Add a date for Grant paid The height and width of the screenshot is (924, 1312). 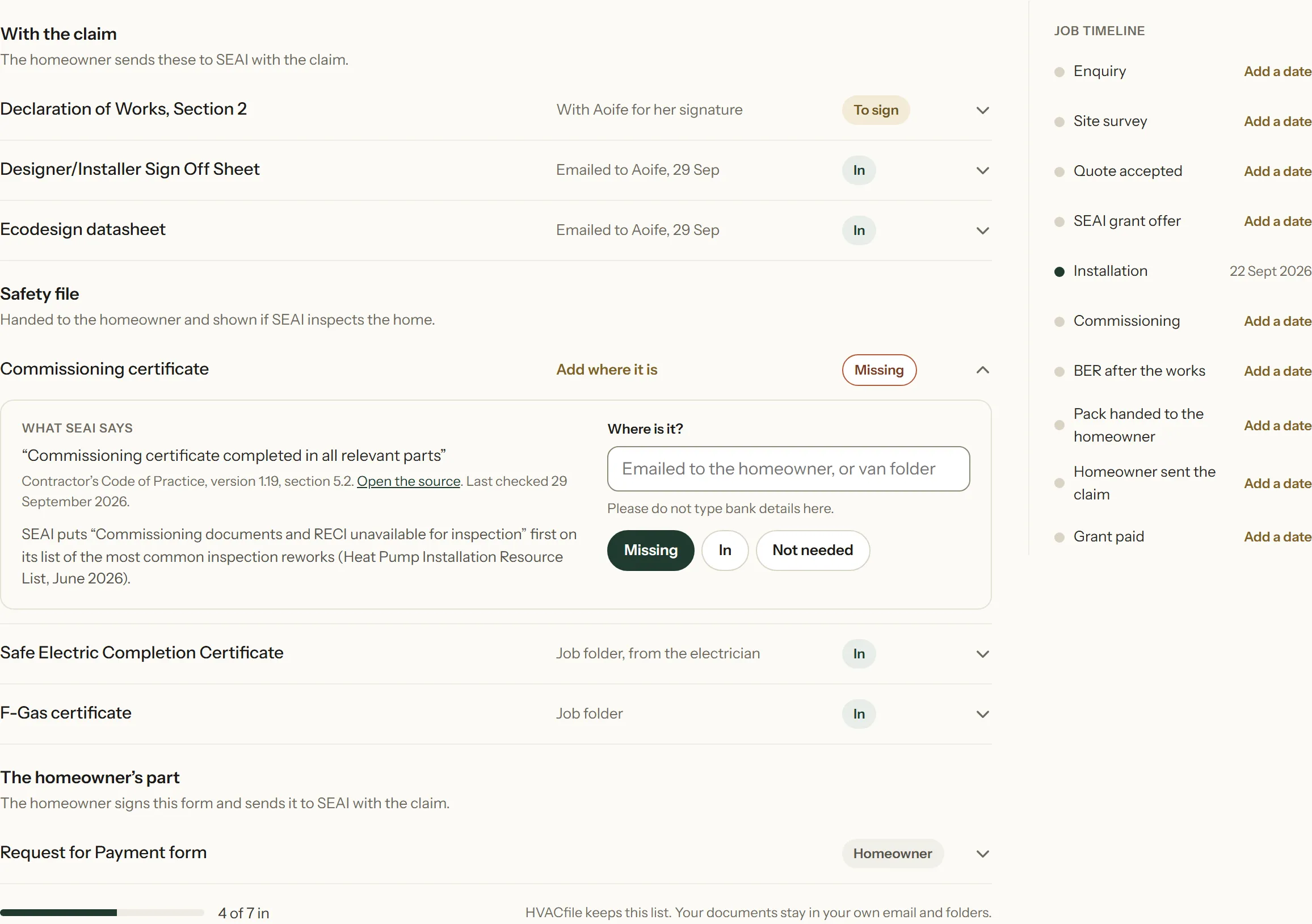click(1277, 536)
